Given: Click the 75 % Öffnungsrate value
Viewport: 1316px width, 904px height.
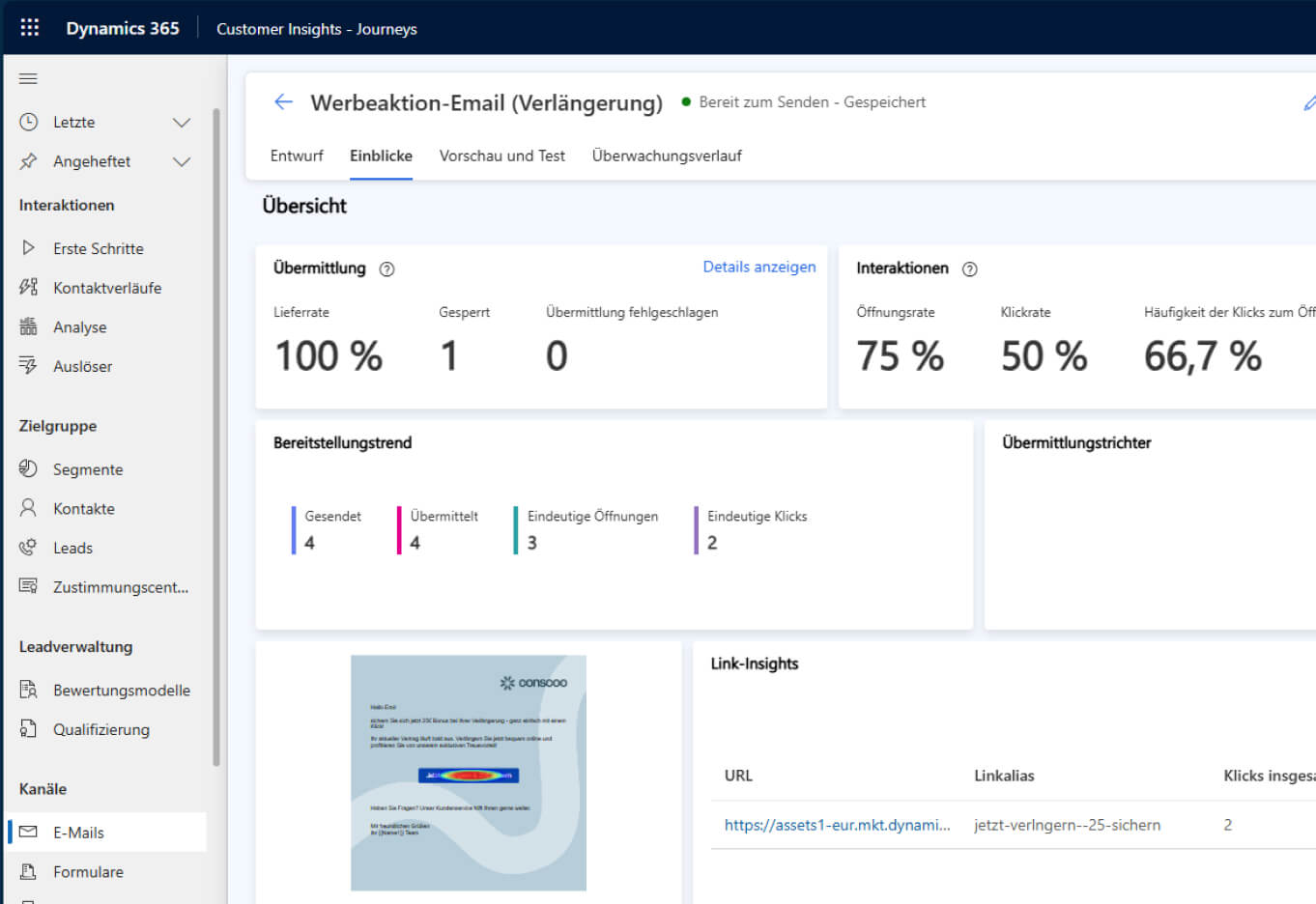Looking at the screenshot, I should point(901,356).
